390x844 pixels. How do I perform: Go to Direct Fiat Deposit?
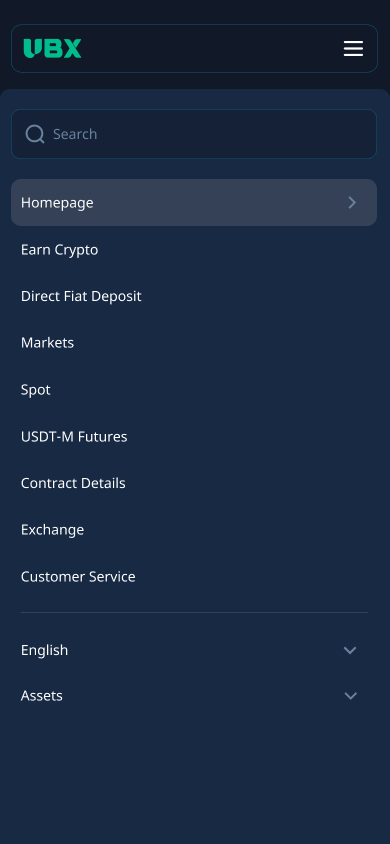(x=194, y=296)
